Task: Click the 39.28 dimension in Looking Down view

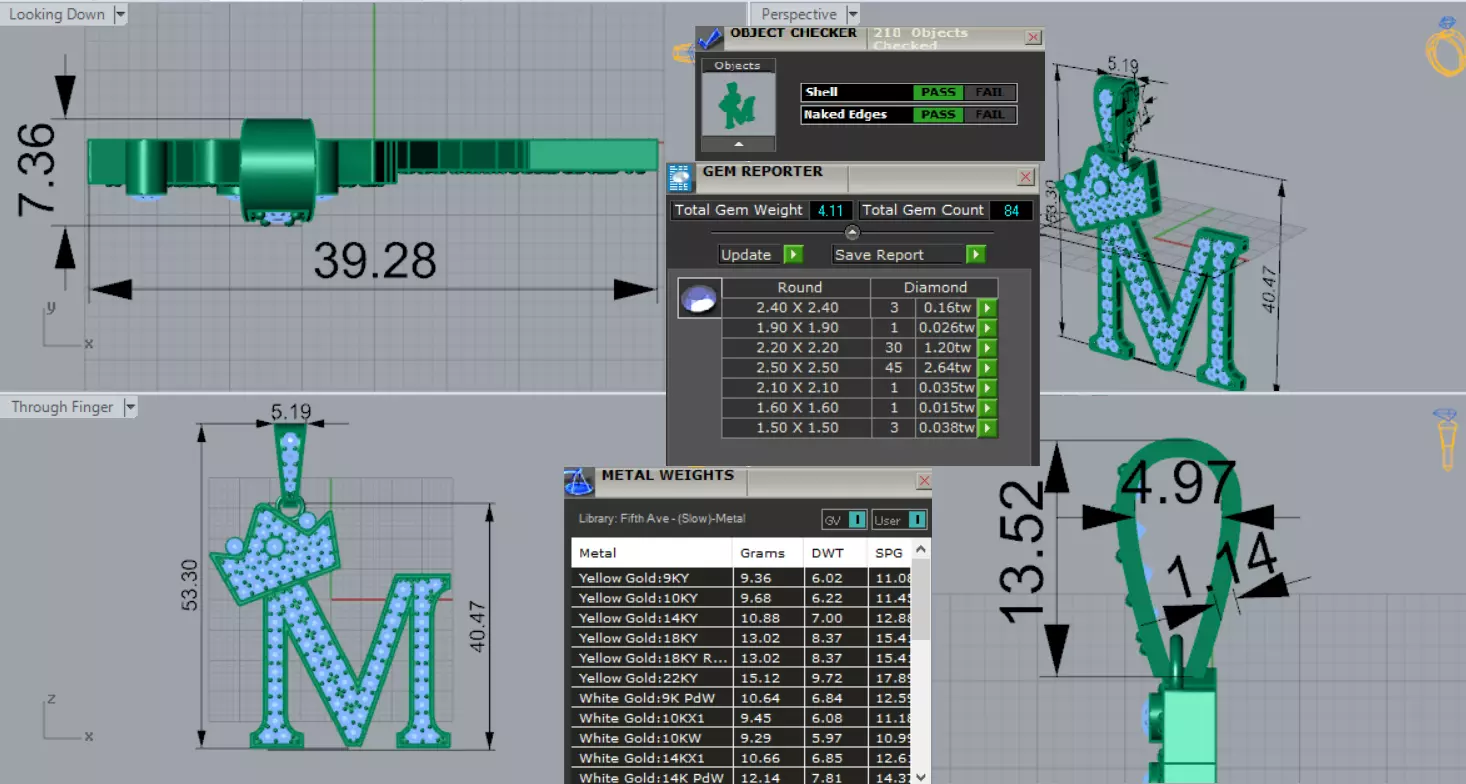Action: (375, 260)
